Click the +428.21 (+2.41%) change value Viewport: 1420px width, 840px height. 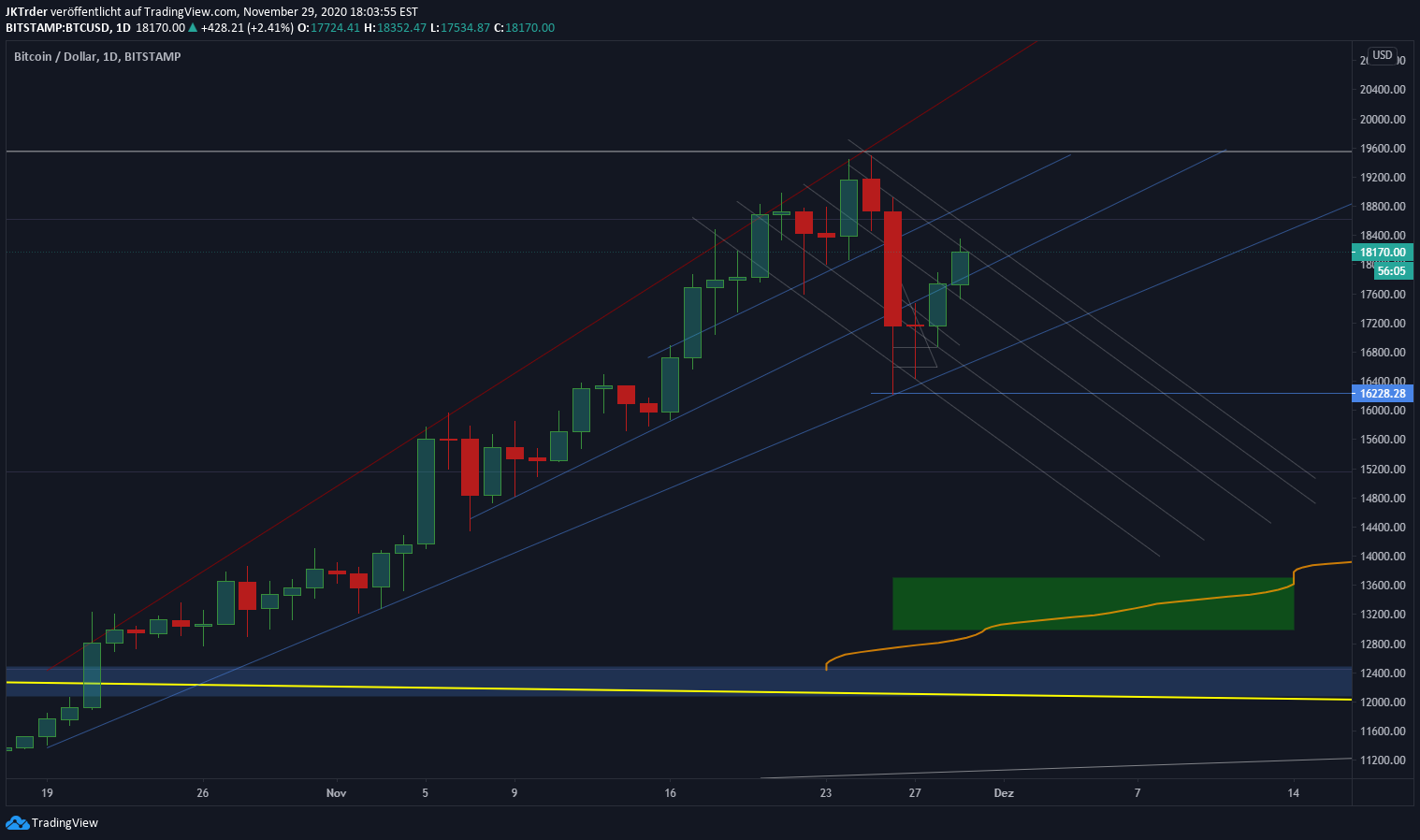tap(246, 28)
